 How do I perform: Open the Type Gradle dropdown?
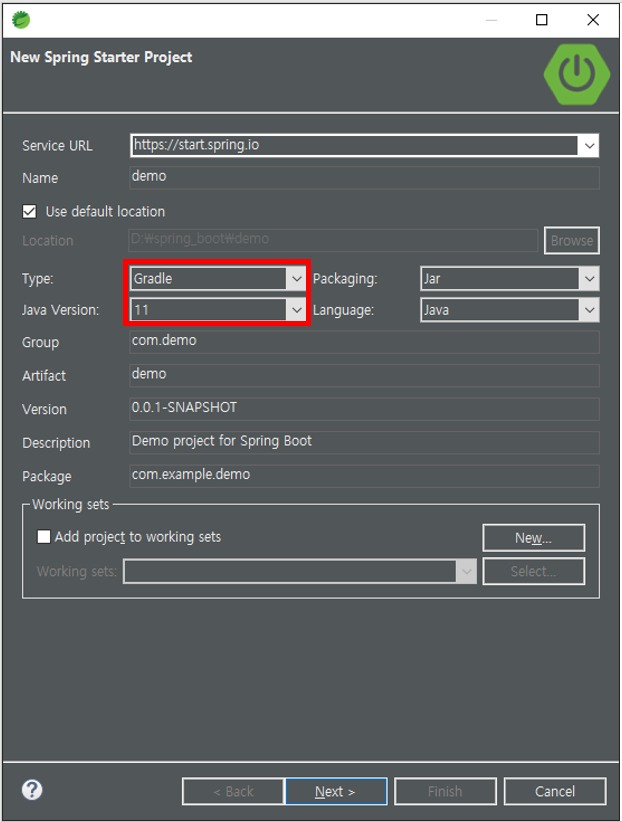[218, 278]
